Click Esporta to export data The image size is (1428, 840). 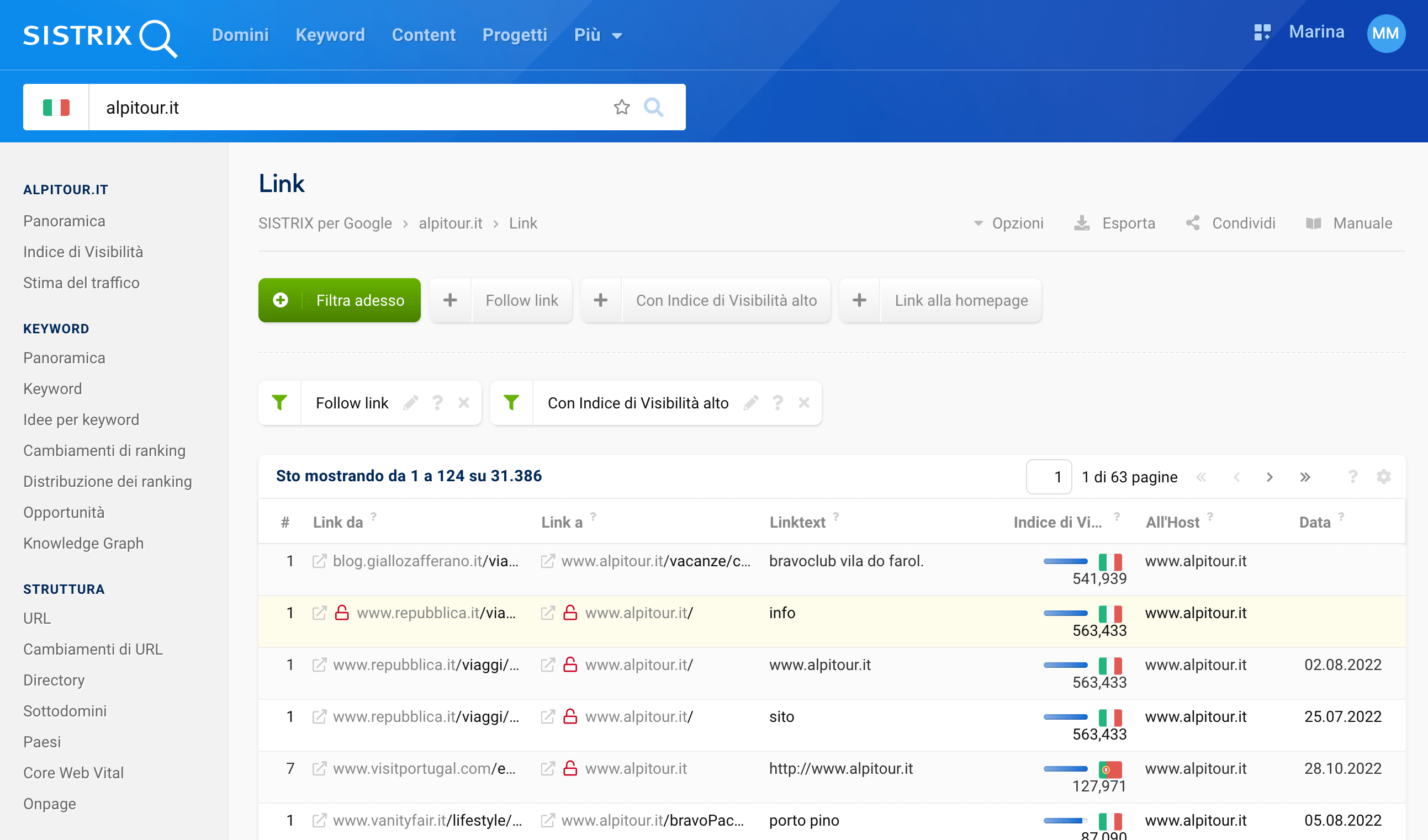point(1115,223)
